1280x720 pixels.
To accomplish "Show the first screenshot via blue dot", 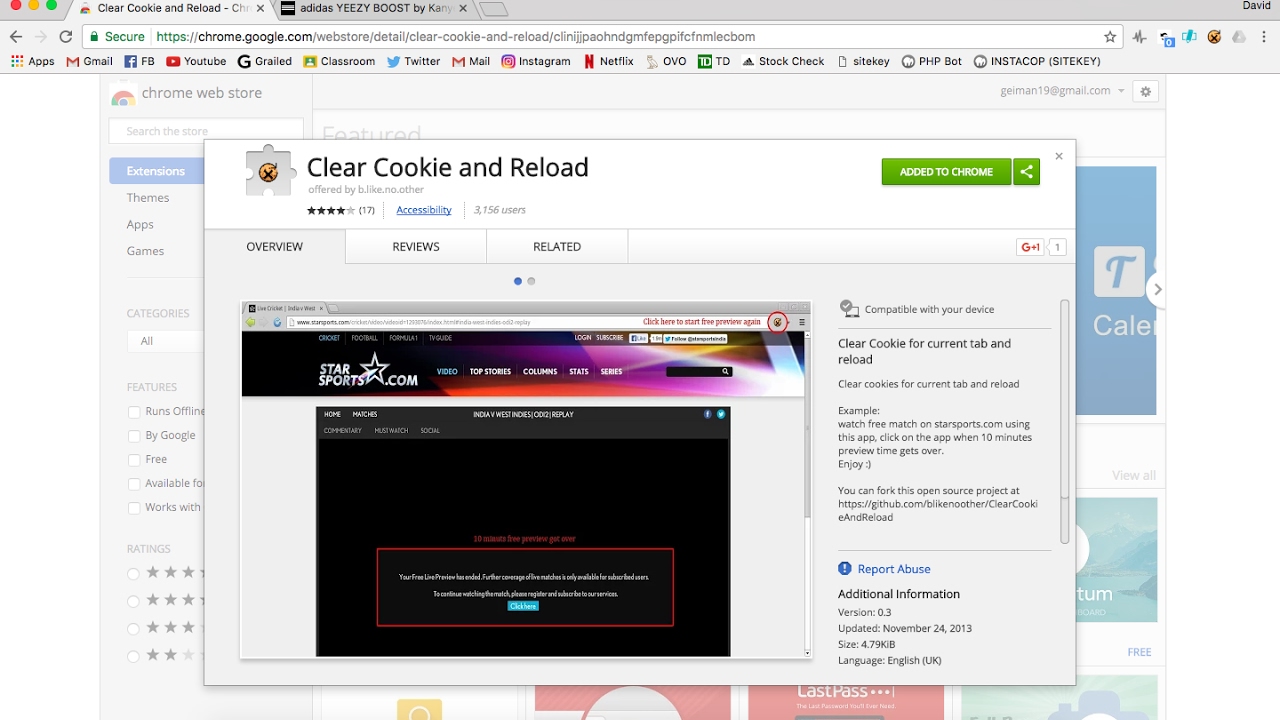I will 518,281.
